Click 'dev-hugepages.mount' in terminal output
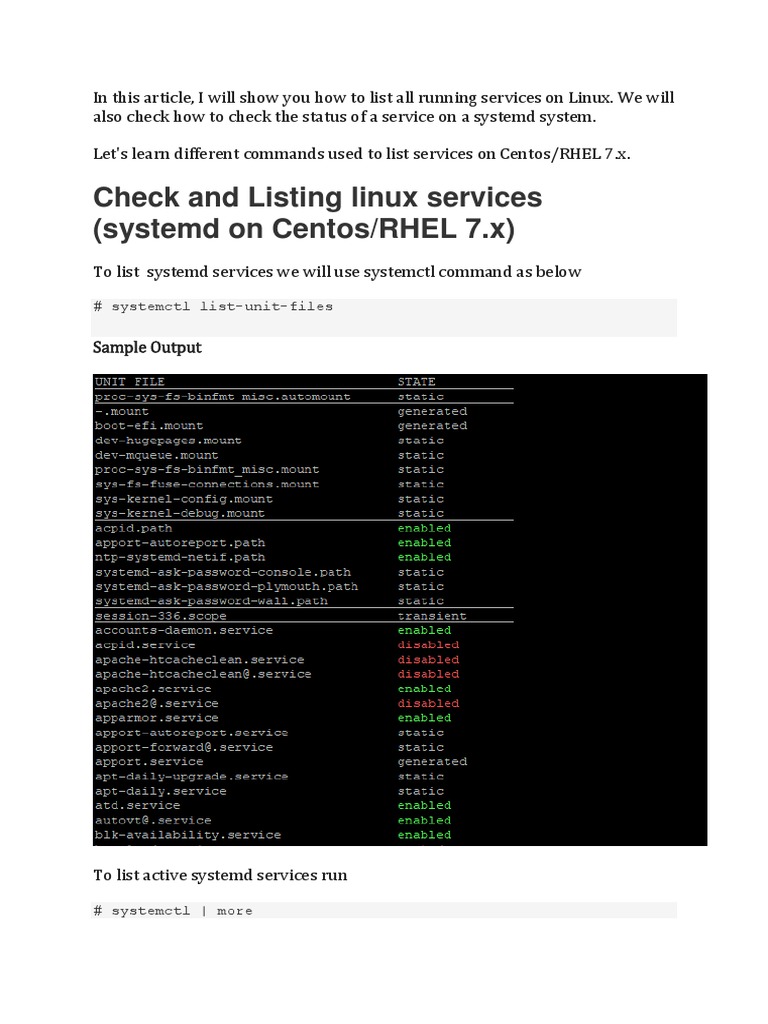 pyautogui.click(x=168, y=441)
